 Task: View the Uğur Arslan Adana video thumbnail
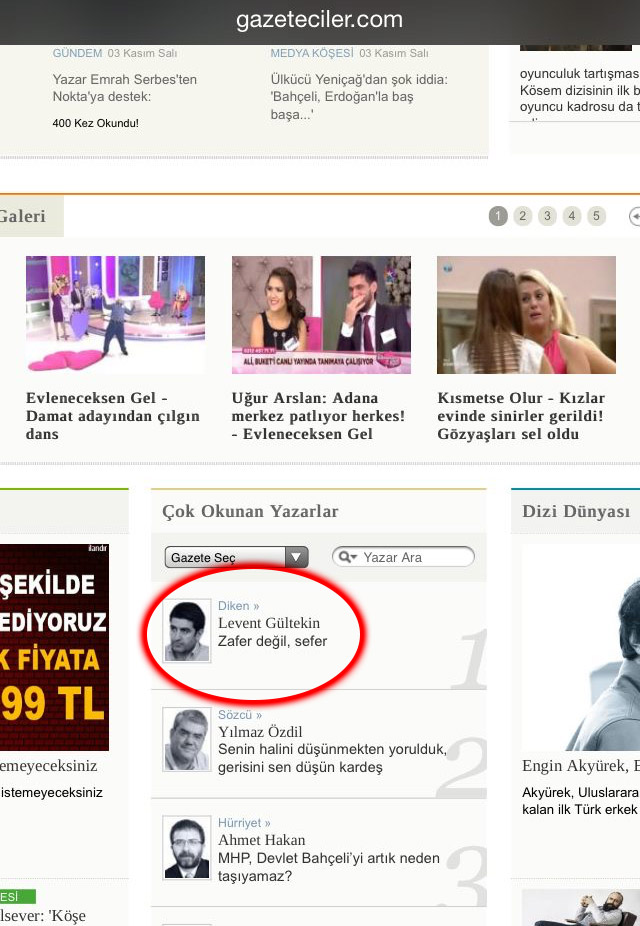(321, 314)
